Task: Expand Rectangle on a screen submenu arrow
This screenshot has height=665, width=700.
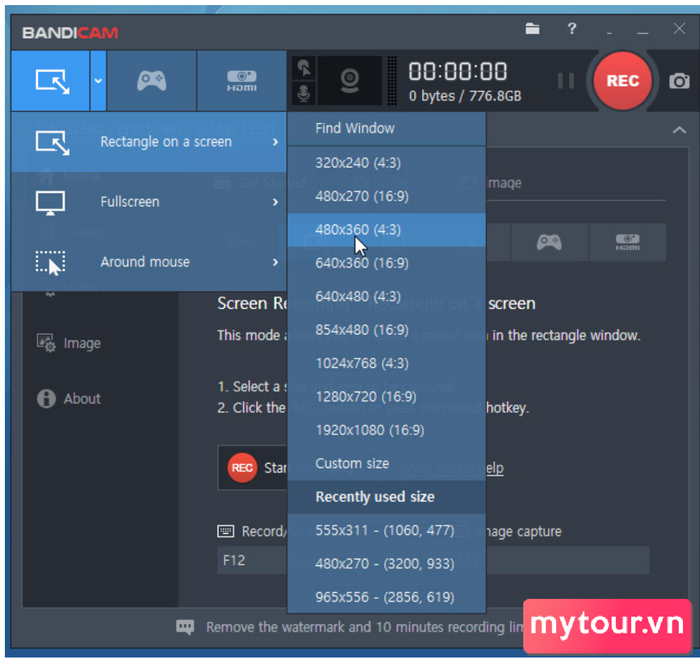Action: click(x=275, y=142)
